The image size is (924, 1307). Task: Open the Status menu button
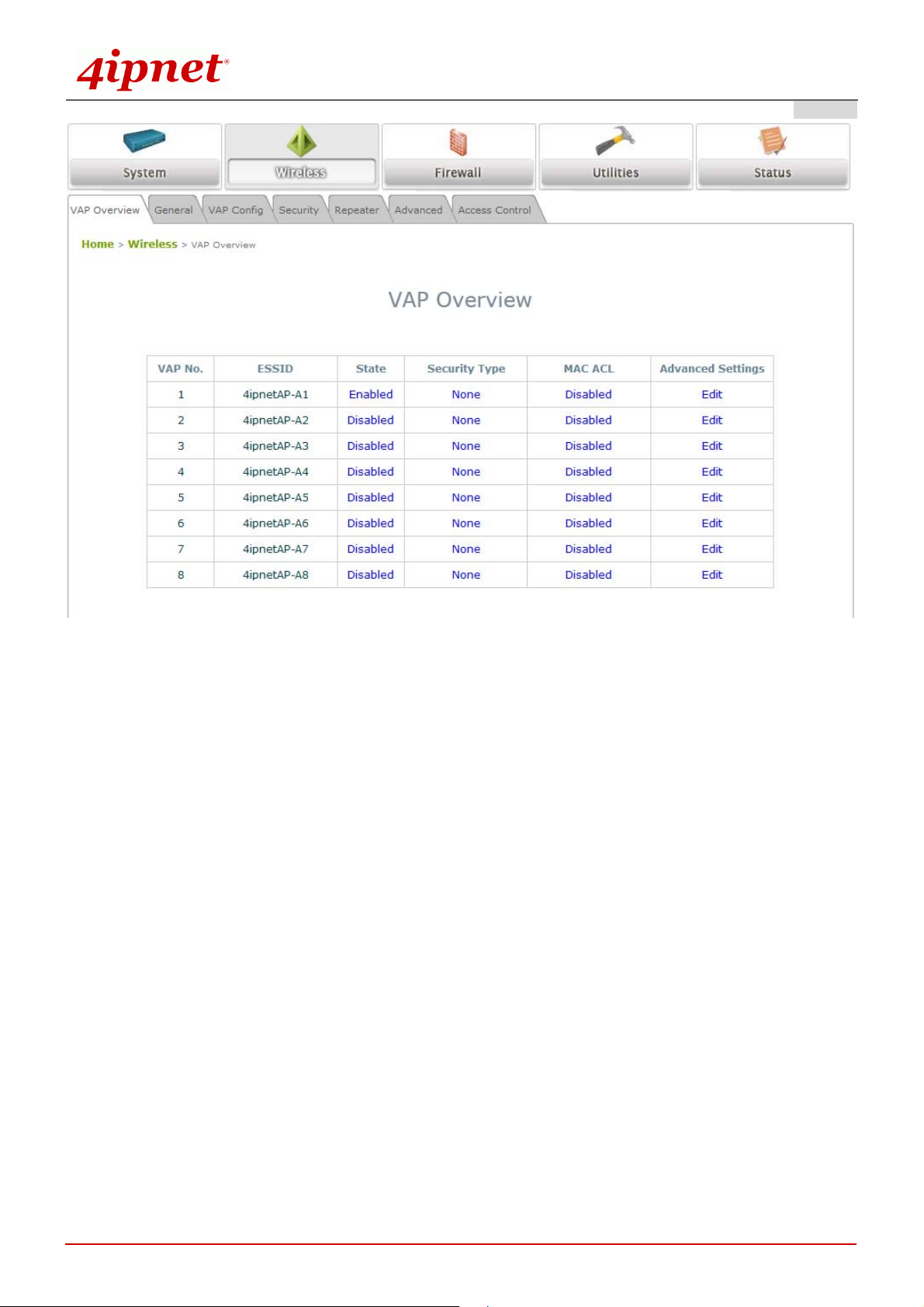(773, 172)
